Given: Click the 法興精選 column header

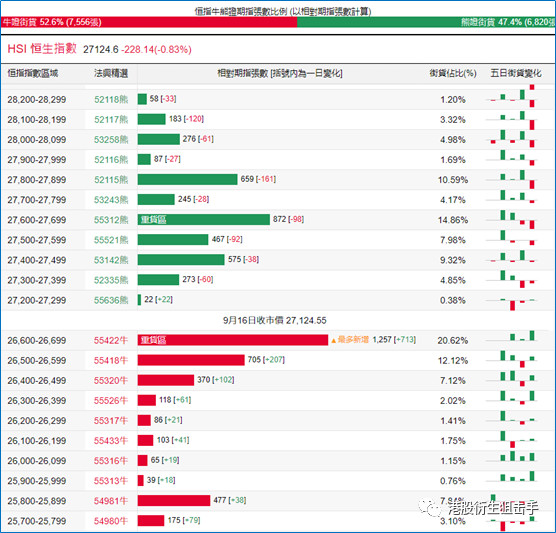Looking at the screenshot, I should coord(111,73).
